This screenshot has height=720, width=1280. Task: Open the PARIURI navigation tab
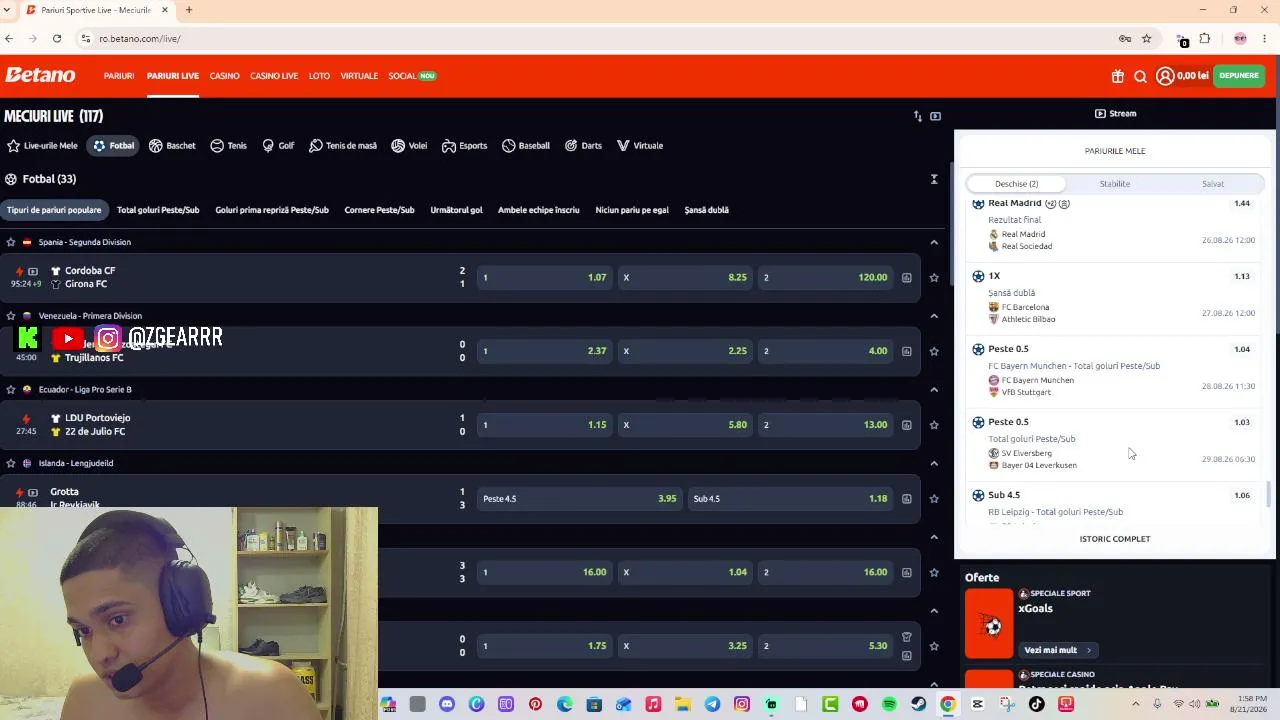[119, 76]
